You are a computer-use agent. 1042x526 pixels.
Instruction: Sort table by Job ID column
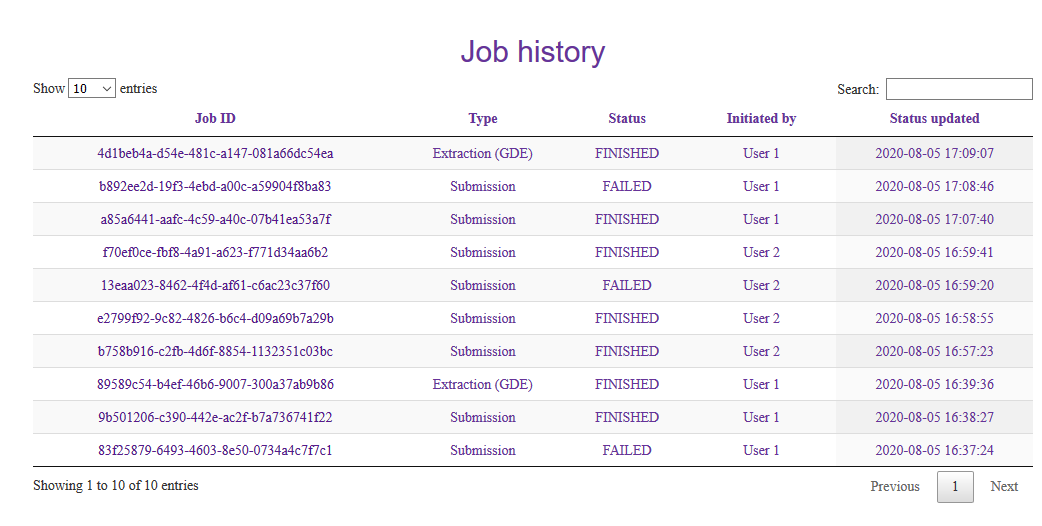[215, 118]
